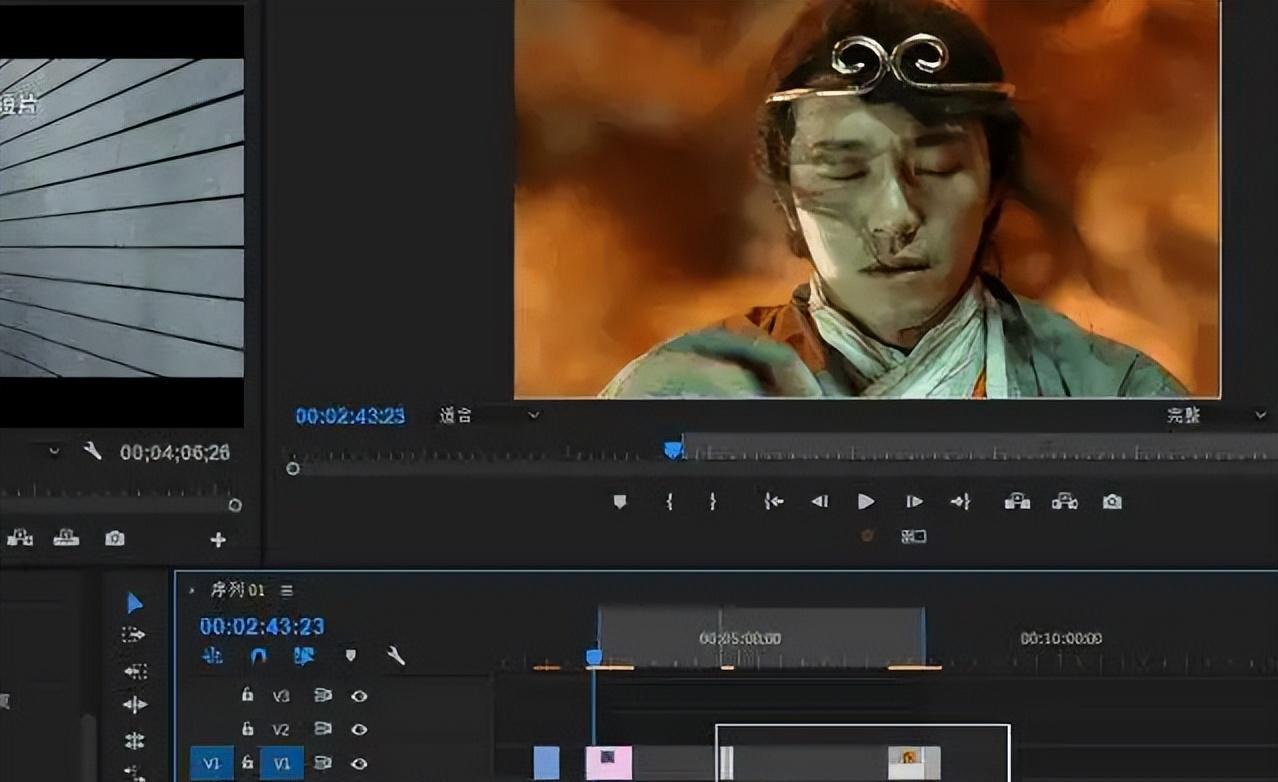This screenshot has width=1278, height=782.
Task: Export frame from Source monitor camera icon
Action: pos(115,539)
